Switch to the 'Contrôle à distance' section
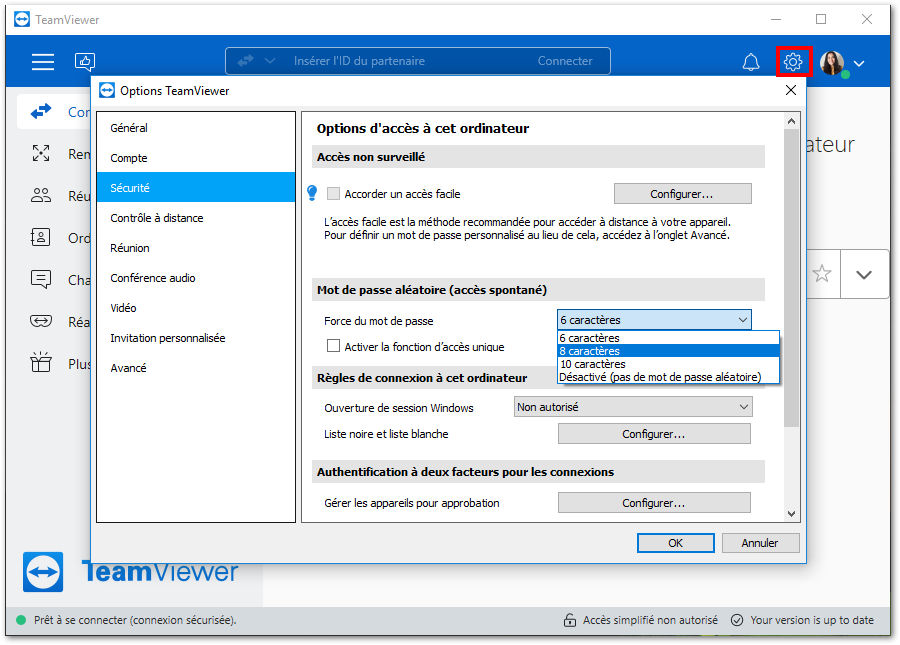This screenshot has height=645, width=900. click(157, 218)
